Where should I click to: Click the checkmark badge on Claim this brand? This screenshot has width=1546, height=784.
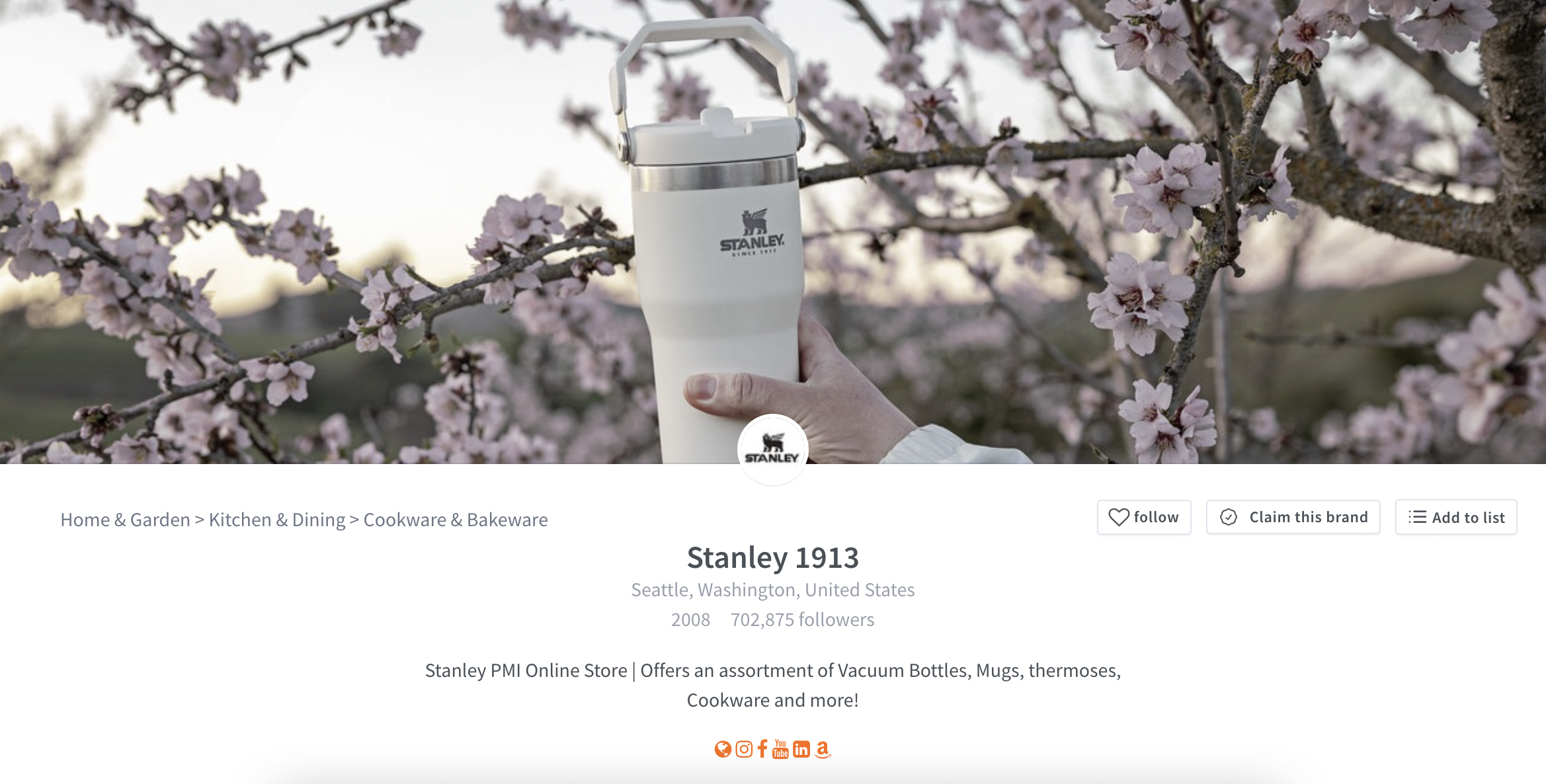click(x=1229, y=517)
